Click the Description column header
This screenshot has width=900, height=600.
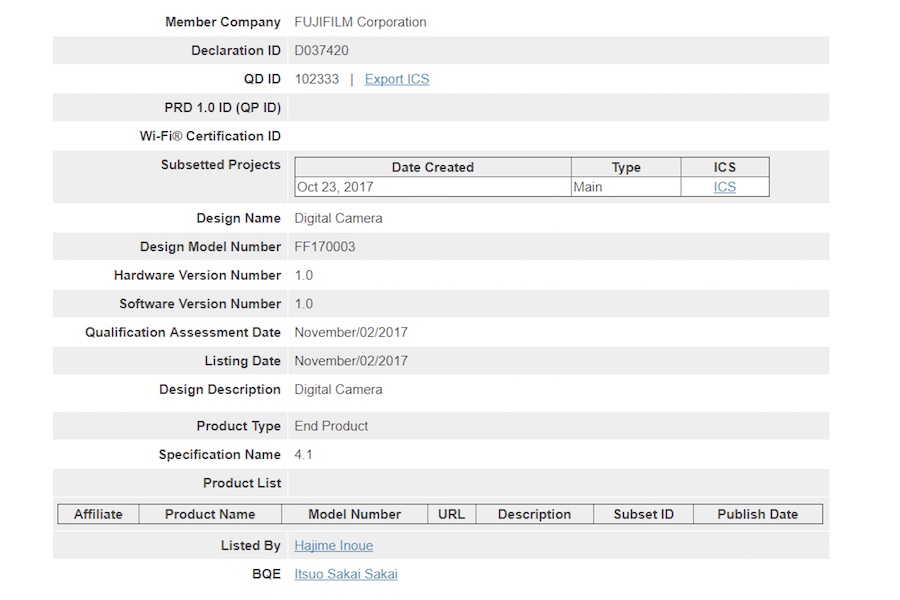click(x=534, y=514)
